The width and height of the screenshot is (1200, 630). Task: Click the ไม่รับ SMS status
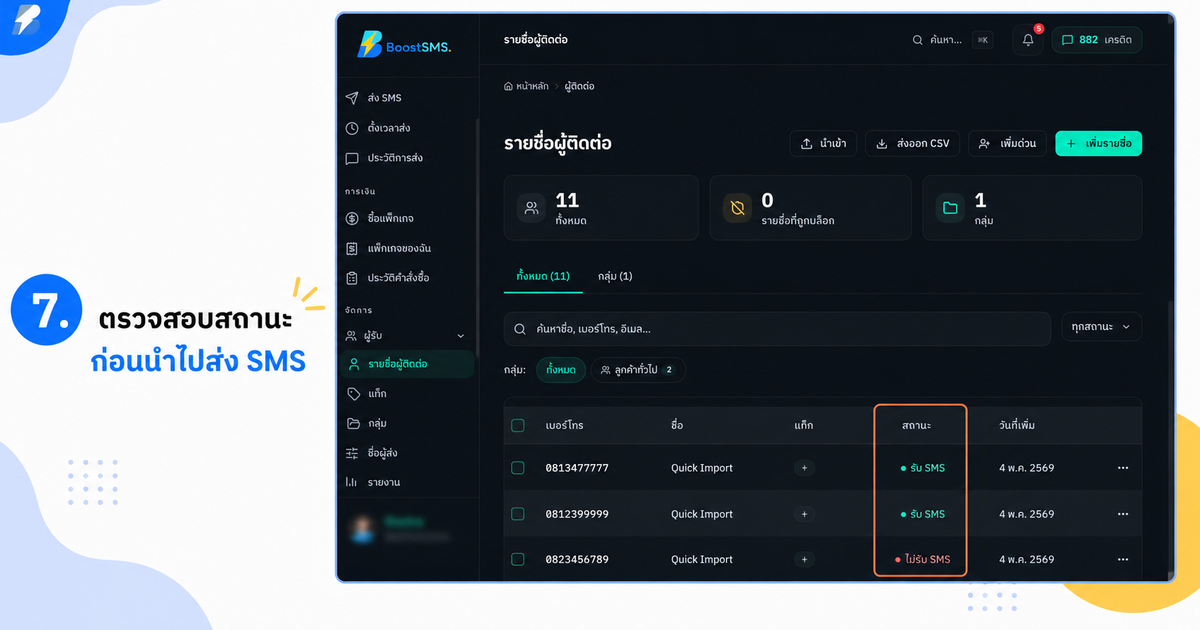923,559
